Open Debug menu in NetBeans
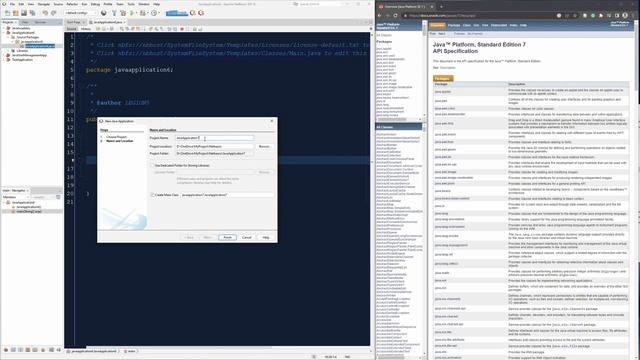Image resolution: width=640 pixels, height=360 pixels. coord(95,4)
